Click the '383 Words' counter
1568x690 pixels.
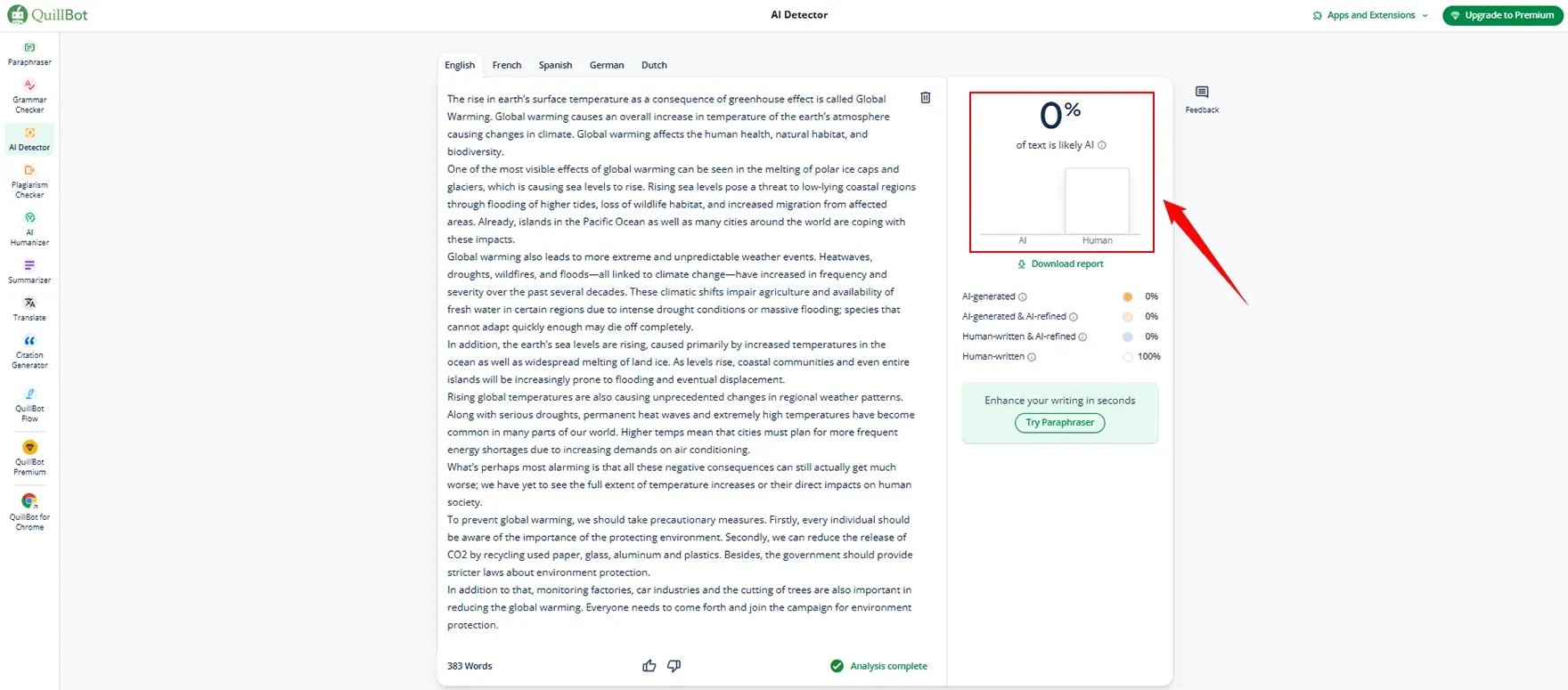pyautogui.click(x=470, y=666)
